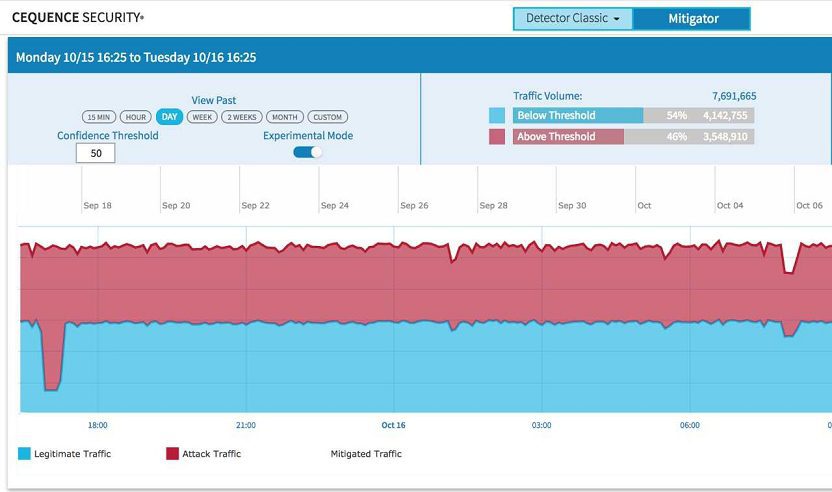Show Mitigated Traffic in the legend
The width and height of the screenshot is (832, 492).
coord(366,454)
